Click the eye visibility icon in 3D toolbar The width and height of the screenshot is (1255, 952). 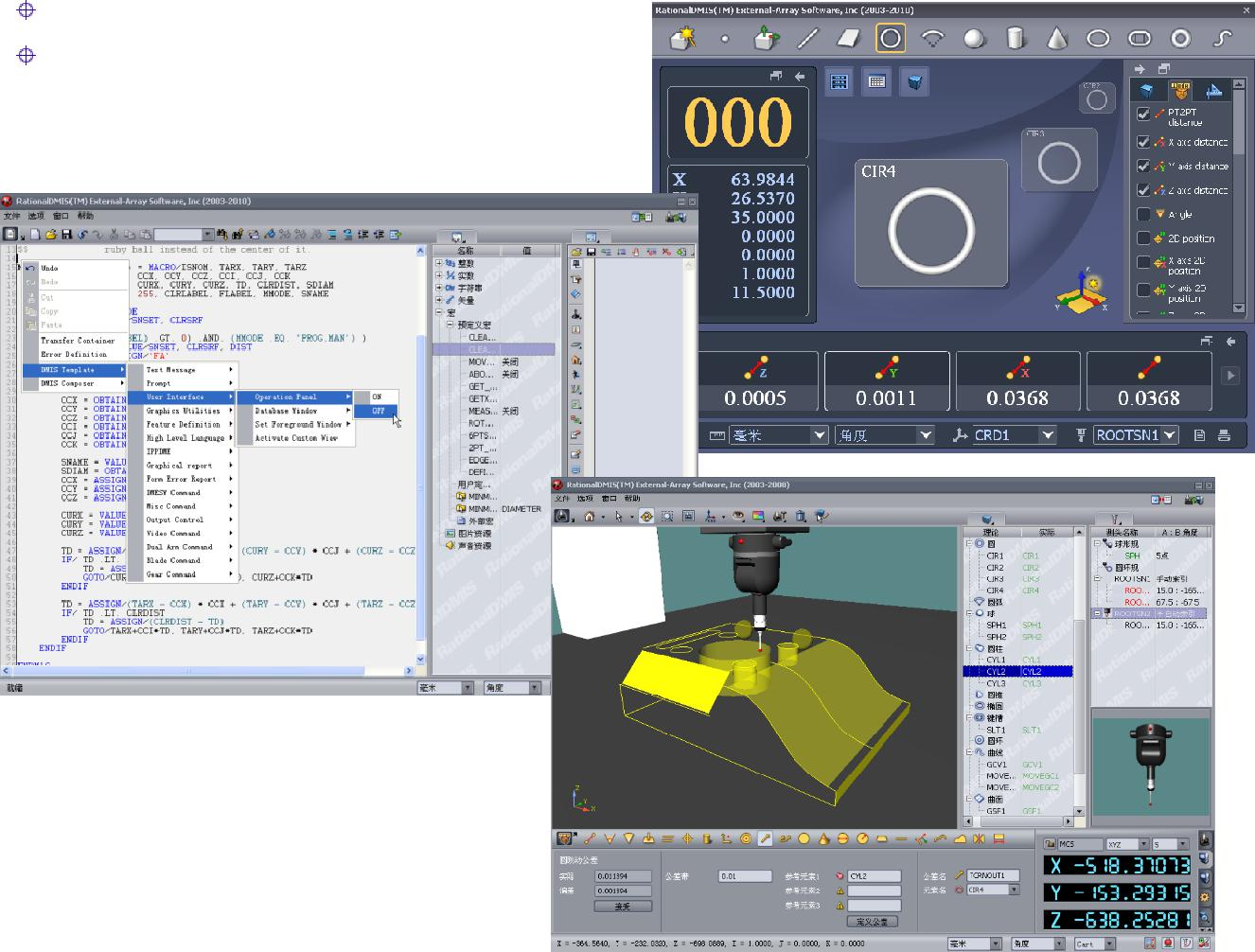click(736, 516)
